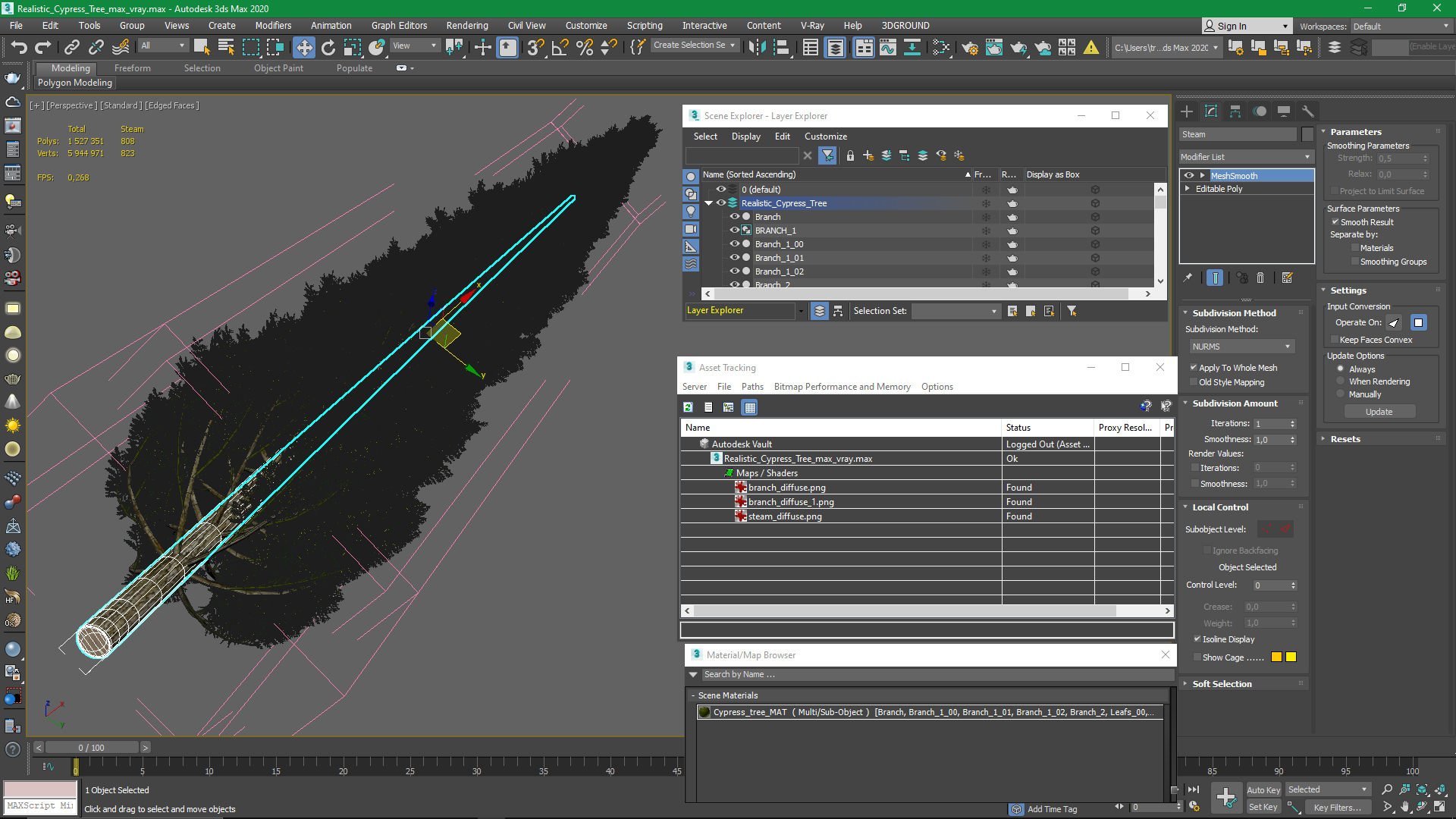Toggle the 3D Snaps icon
Image resolution: width=1456 pixels, height=819 pixels.
(x=535, y=47)
